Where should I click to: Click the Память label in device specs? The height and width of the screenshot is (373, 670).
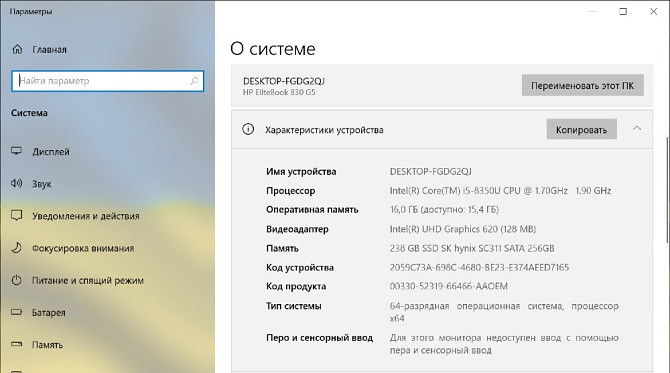(282, 249)
